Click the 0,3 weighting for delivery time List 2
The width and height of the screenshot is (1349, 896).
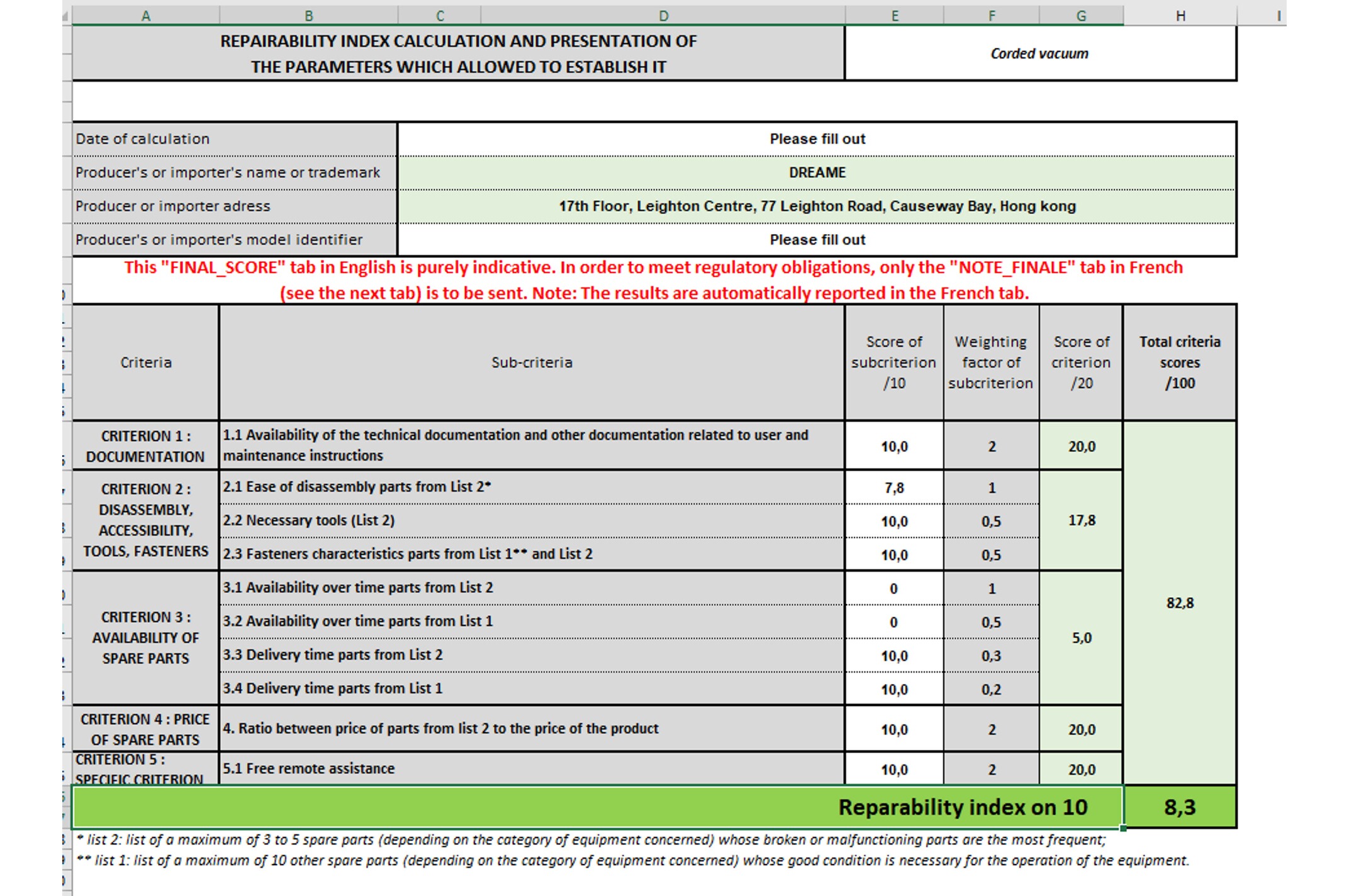[x=991, y=656]
